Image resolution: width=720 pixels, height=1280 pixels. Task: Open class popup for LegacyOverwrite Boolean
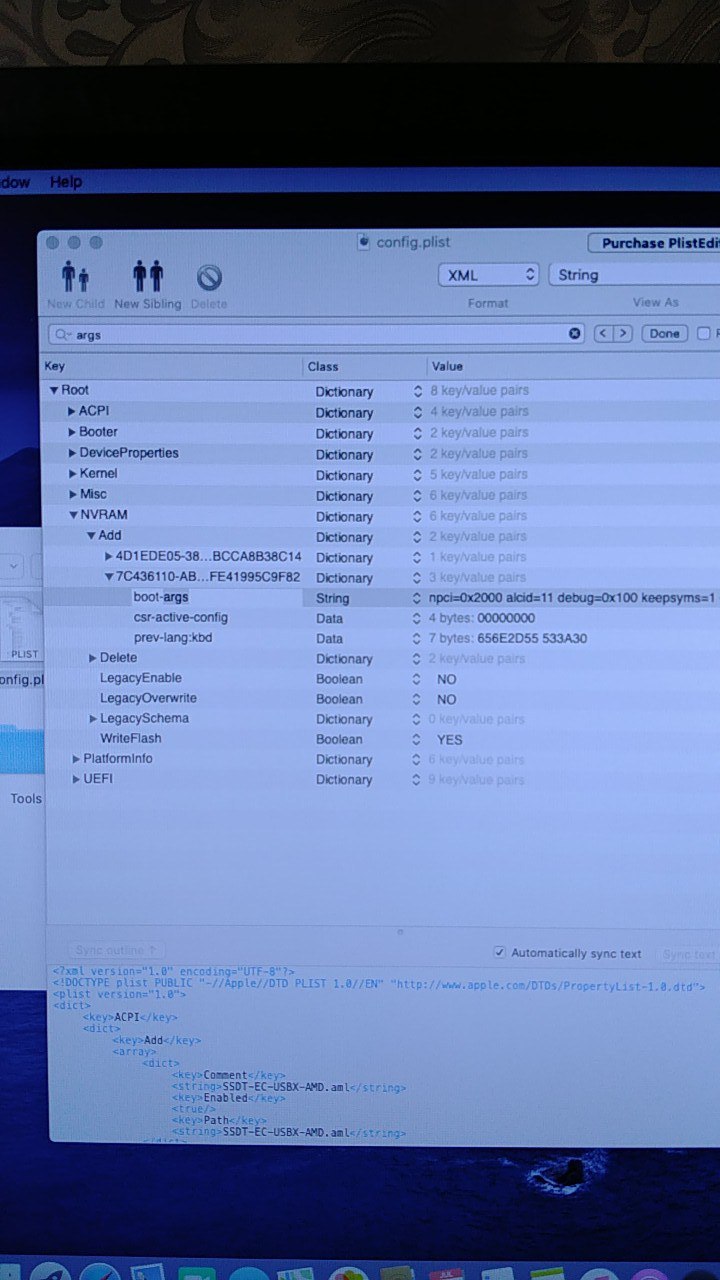(x=417, y=699)
